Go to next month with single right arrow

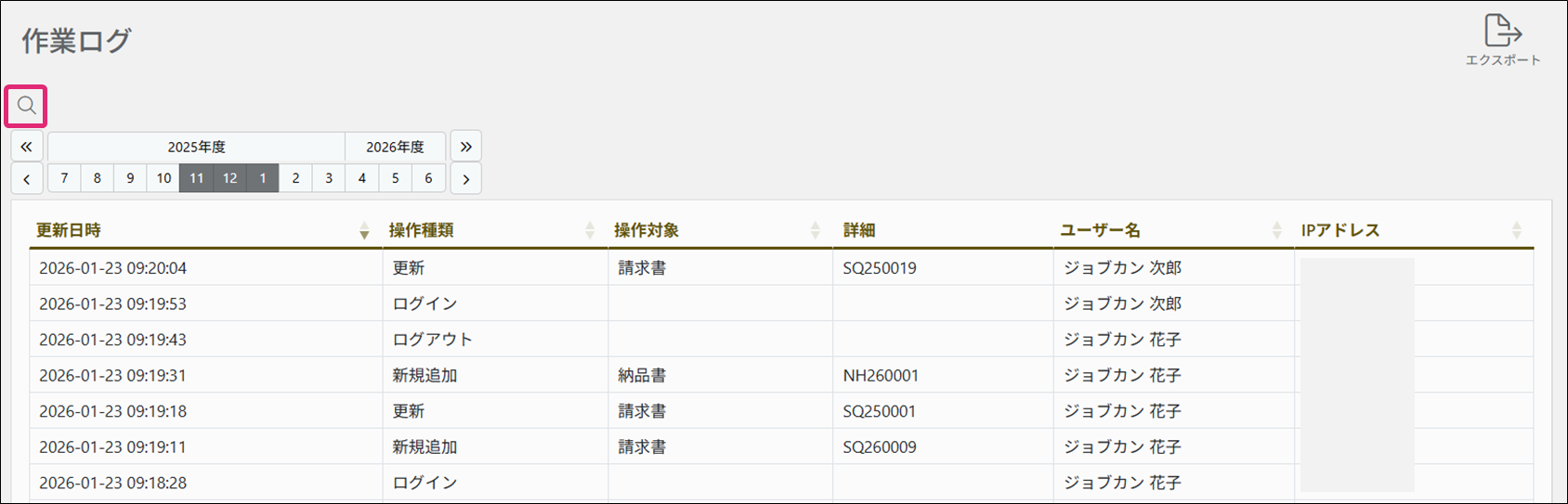click(x=465, y=179)
